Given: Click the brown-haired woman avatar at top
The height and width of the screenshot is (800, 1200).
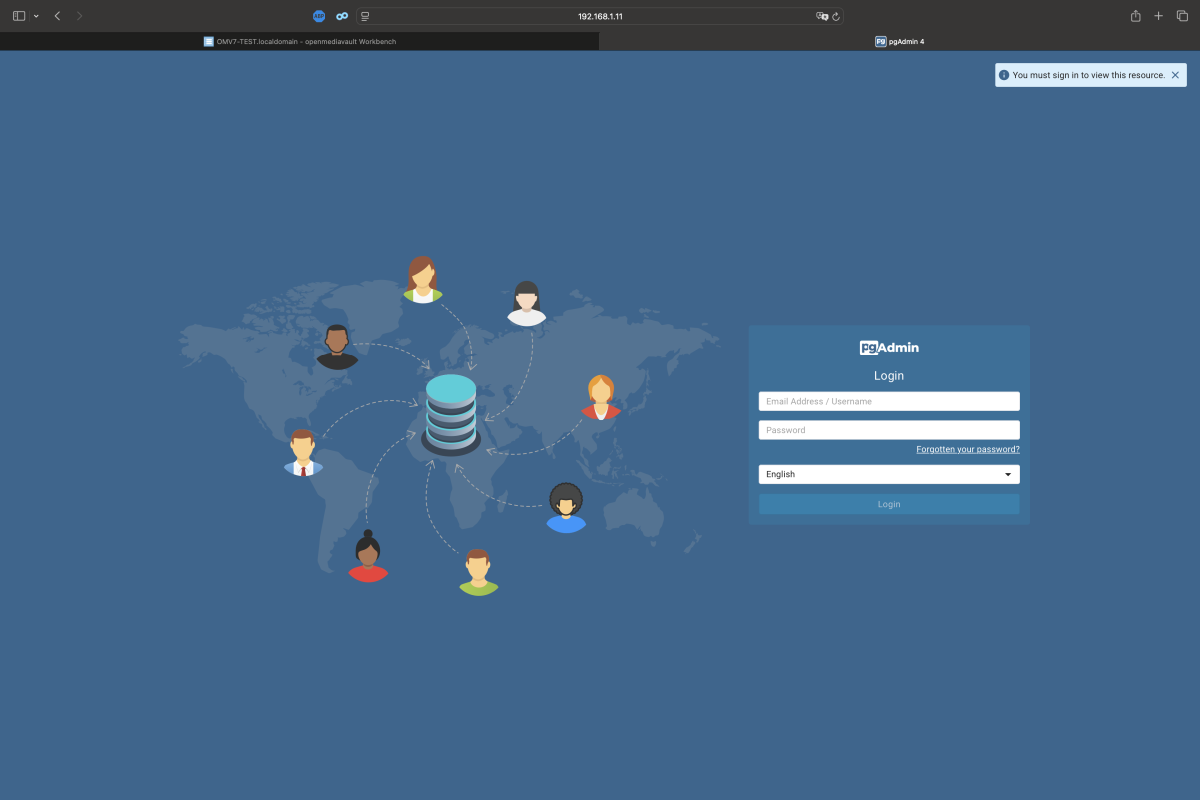Looking at the screenshot, I should [x=422, y=280].
